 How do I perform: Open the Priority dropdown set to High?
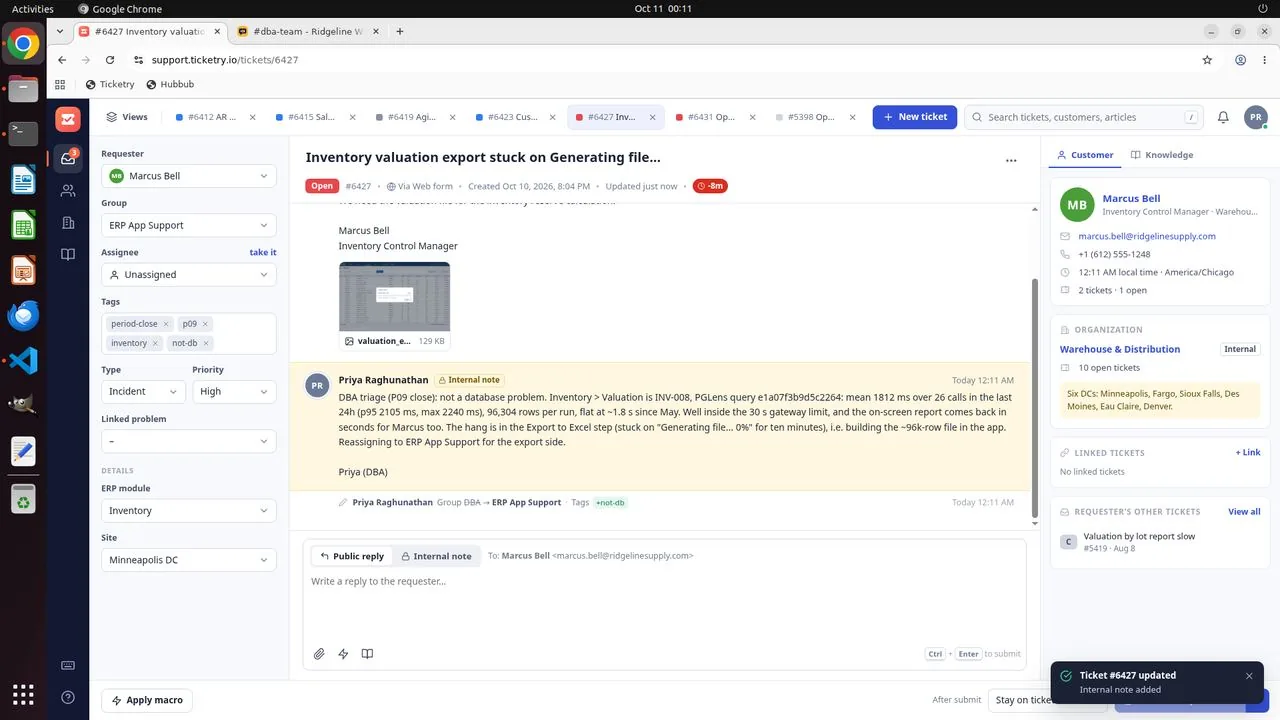(x=234, y=392)
